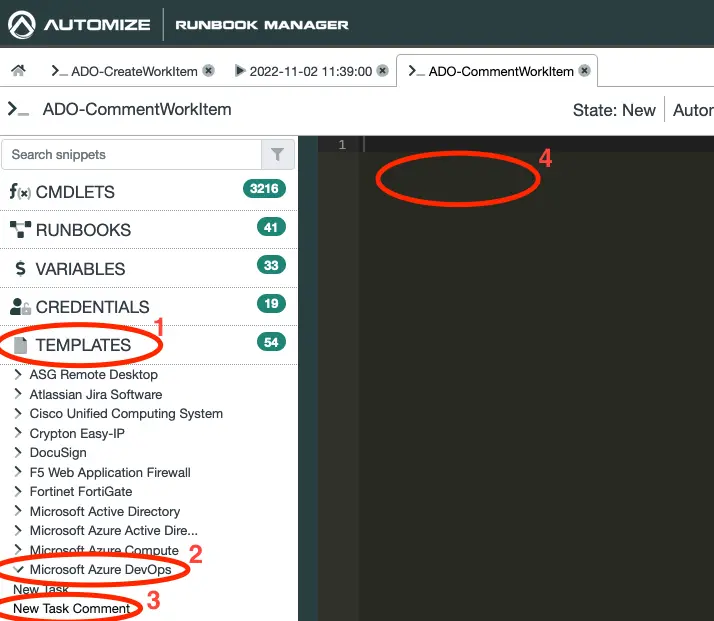Click the filter funnel icon beside search
The image size is (714, 621).
(277, 155)
